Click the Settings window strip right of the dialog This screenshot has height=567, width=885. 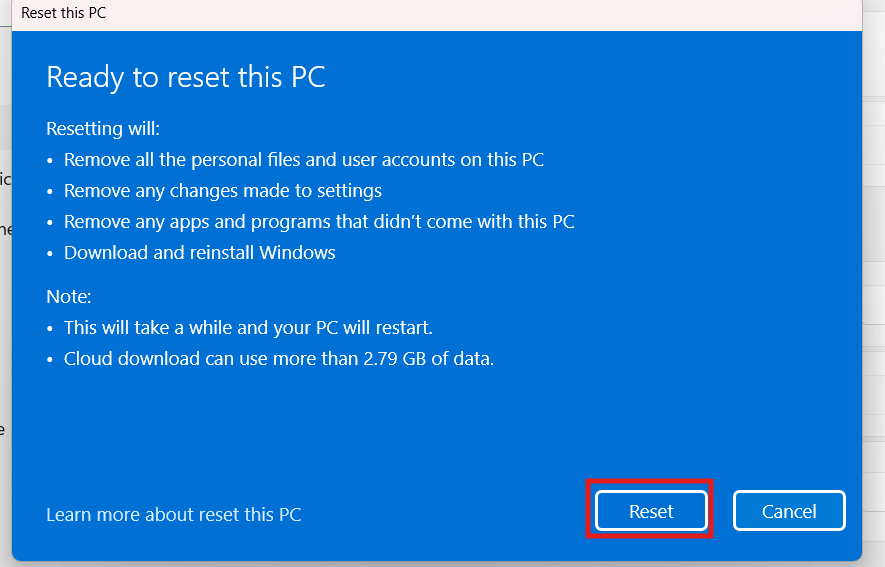(x=874, y=282)
